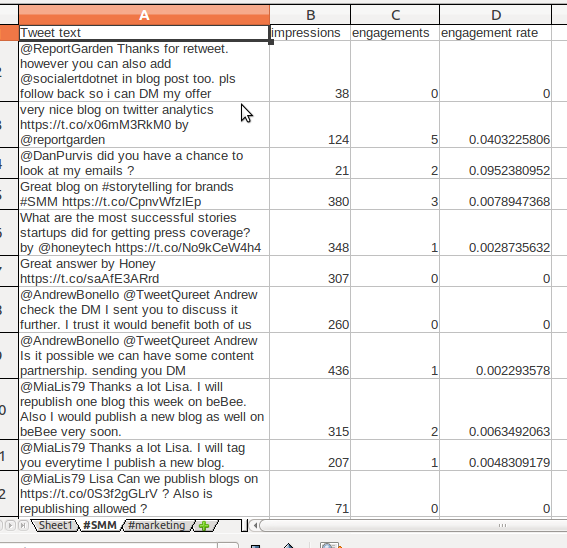Click impressions value 71

pyautogui.click(x=310, y=494)
